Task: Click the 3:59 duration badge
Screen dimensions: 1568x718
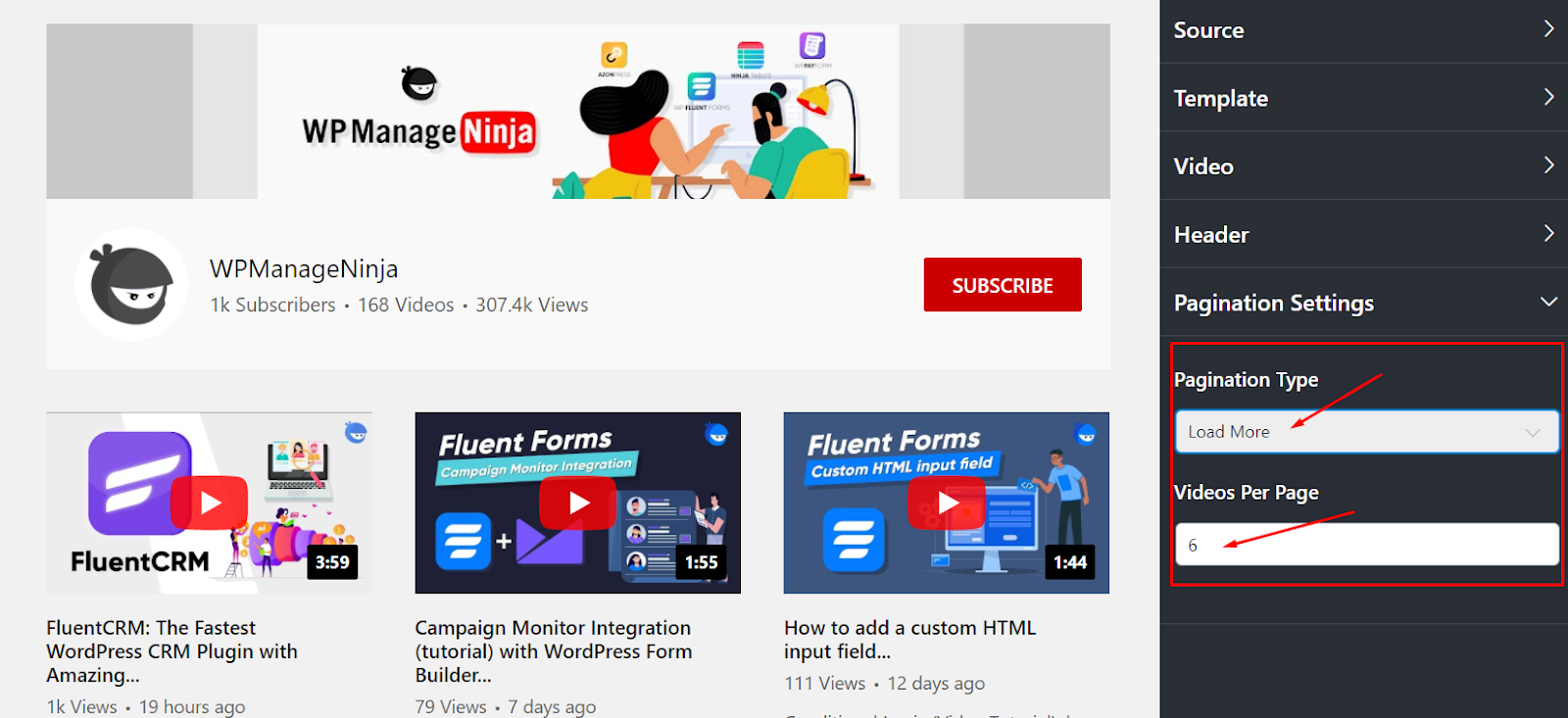Action: pyautogui.click(x=332, y=562)
